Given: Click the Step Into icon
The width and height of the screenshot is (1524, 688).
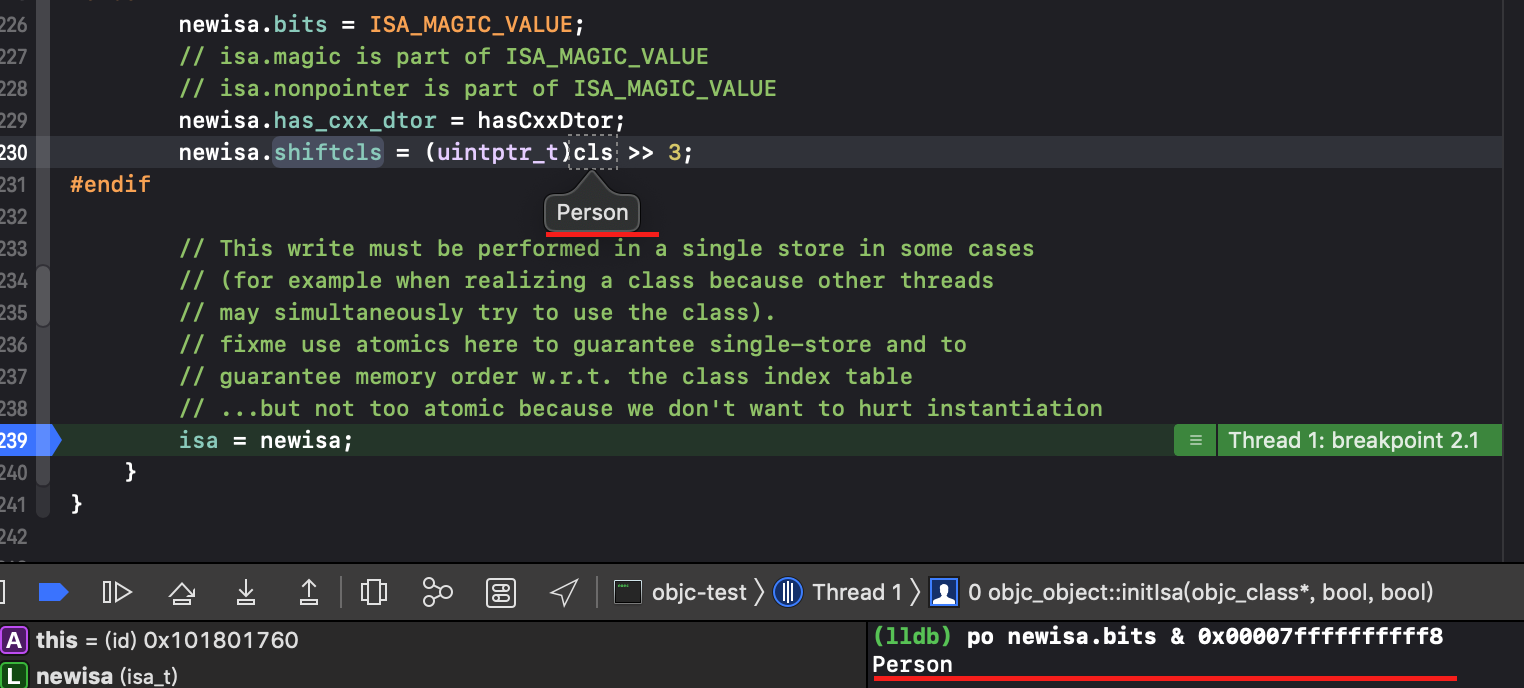Looking at the screenshot, I should pyautogui.click(x=245, y=592).
